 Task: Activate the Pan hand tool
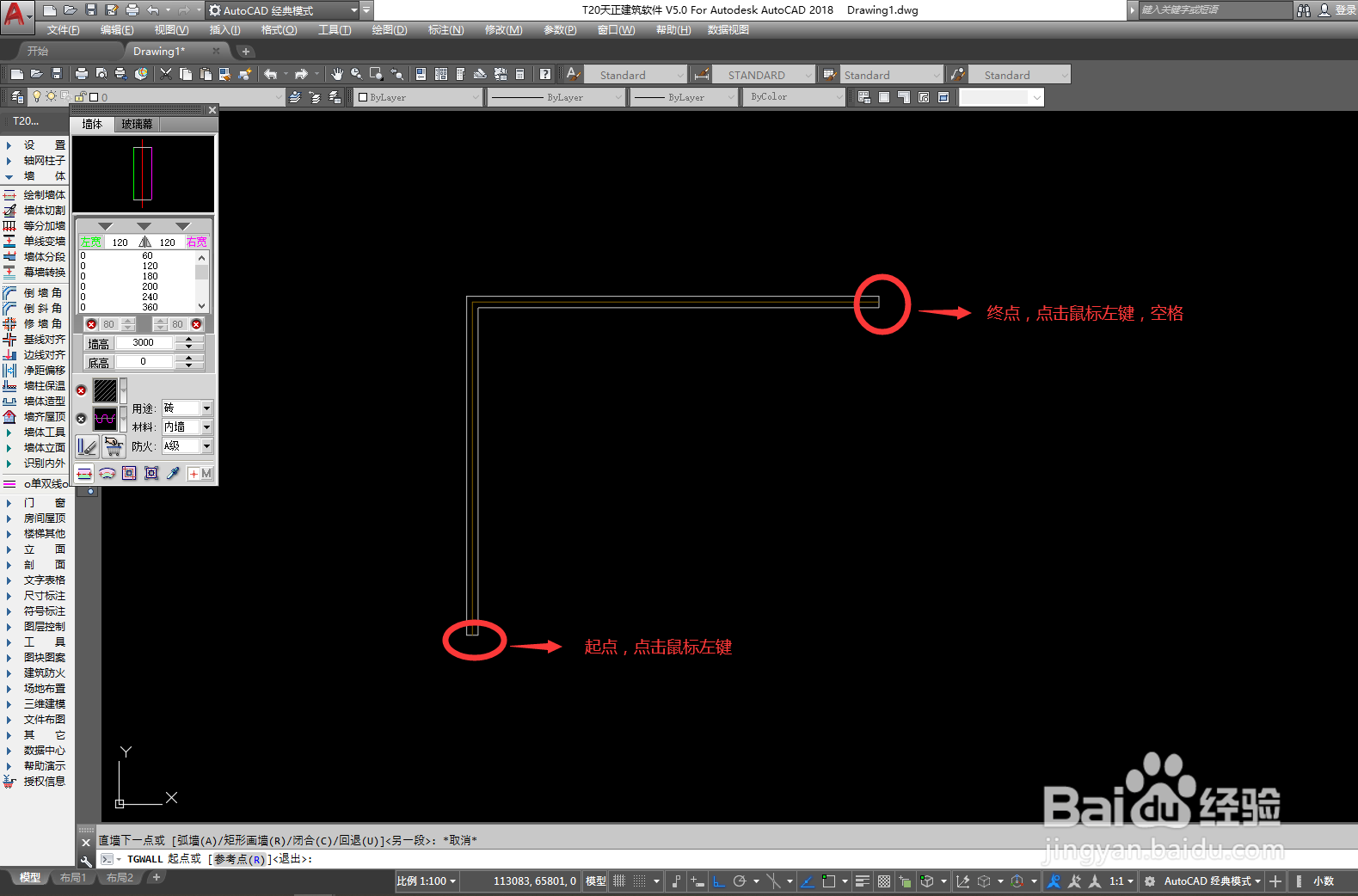[x=337, y=74]
